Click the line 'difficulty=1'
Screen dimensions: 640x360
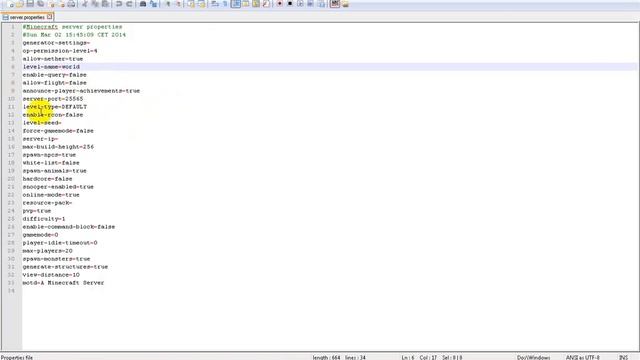[44, 219]
